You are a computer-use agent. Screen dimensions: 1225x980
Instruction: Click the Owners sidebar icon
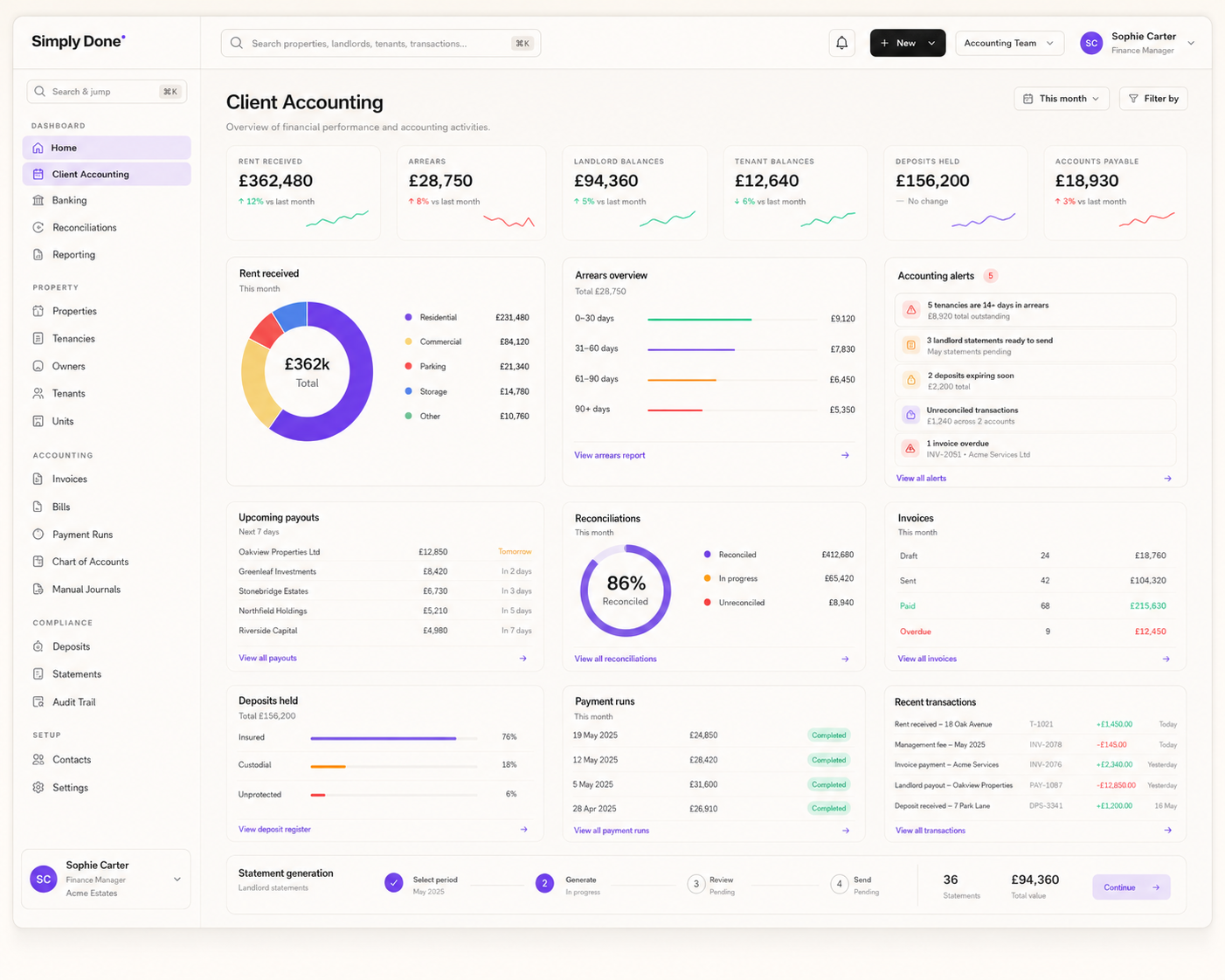point(38,366)
